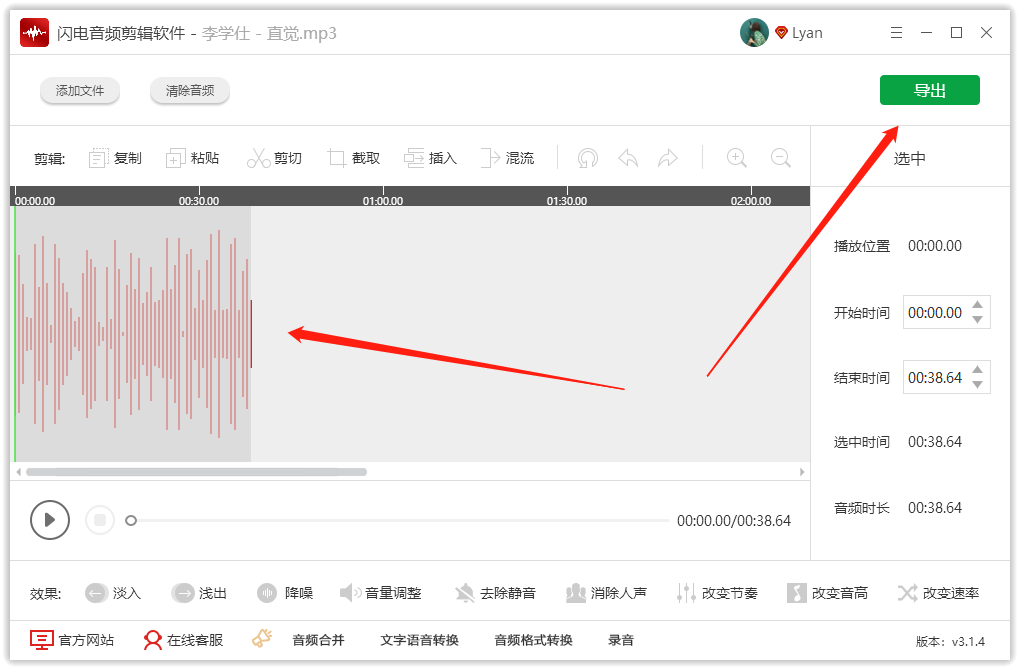
Task: Click the 00:30.00 timeline ruler mark
Action: click(198, 201)
